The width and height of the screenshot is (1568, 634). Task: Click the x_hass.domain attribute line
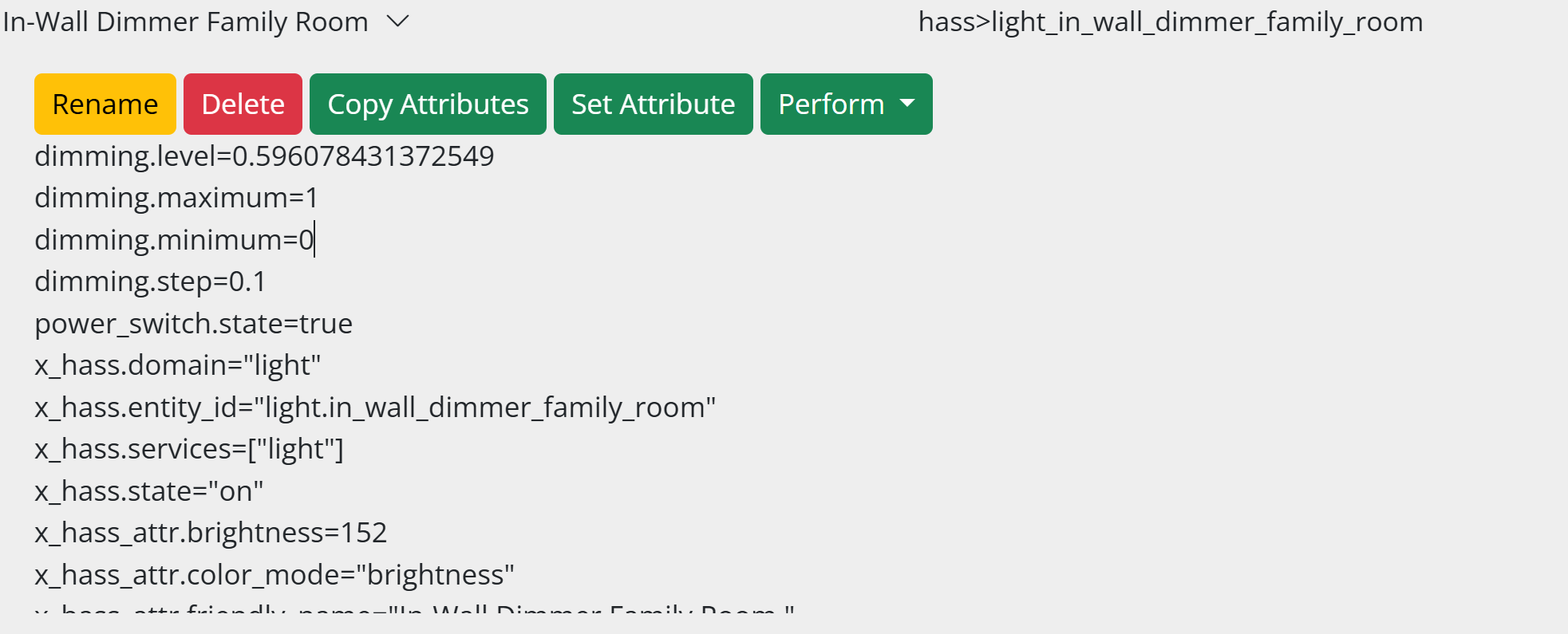pos(177,365)
